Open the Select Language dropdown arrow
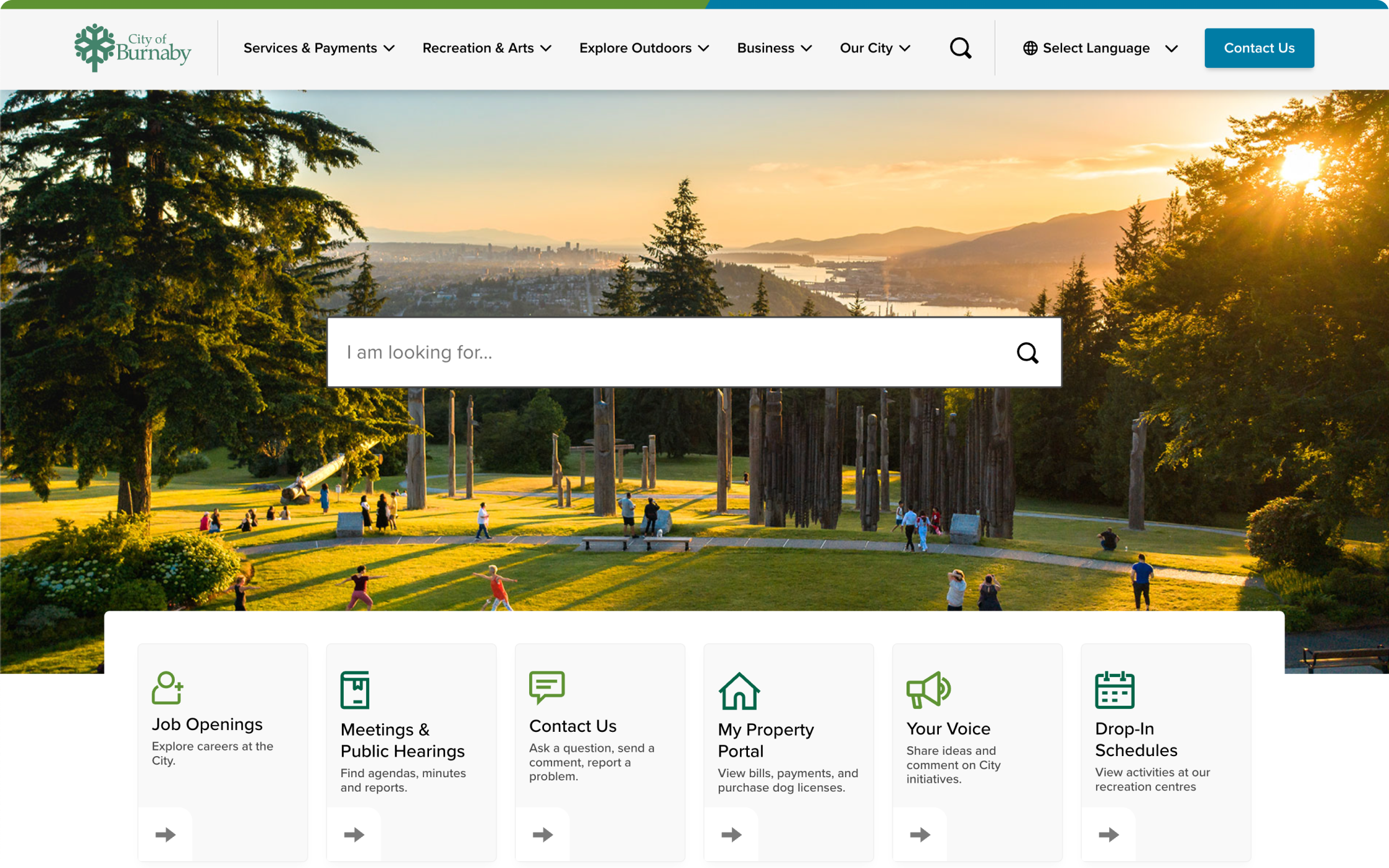This screenshot has height=868, width=1389. point(1171,48)
